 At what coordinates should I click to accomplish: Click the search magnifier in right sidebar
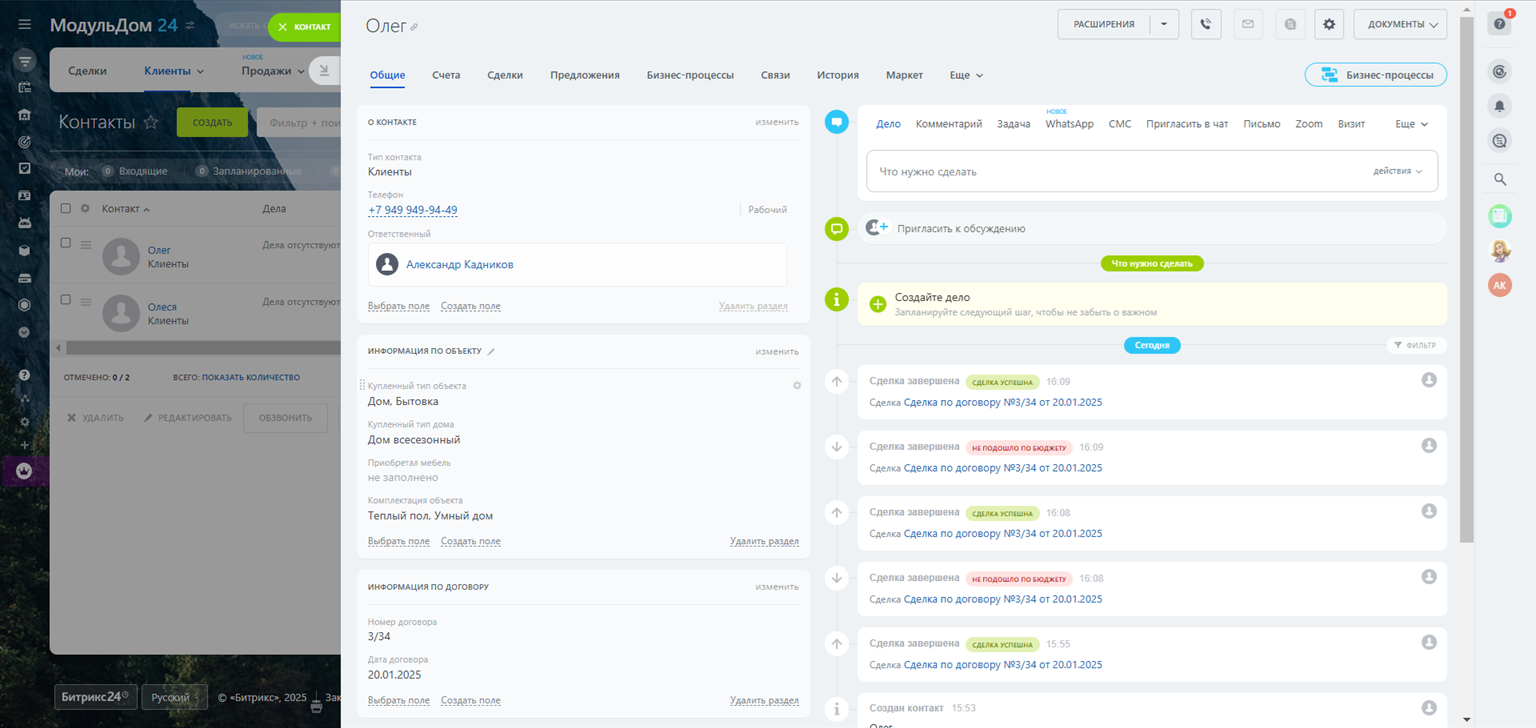[x=1499, y=179]
